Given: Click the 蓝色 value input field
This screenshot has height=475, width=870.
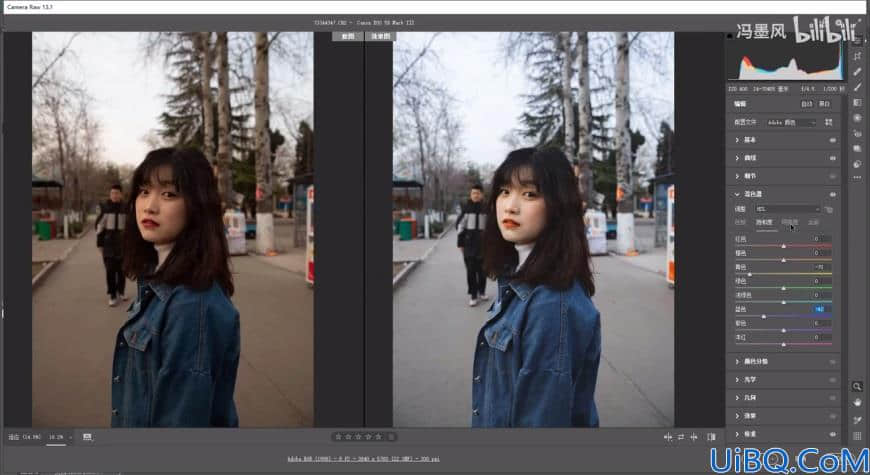Looking at the screenshot, I should pos(820,309).
